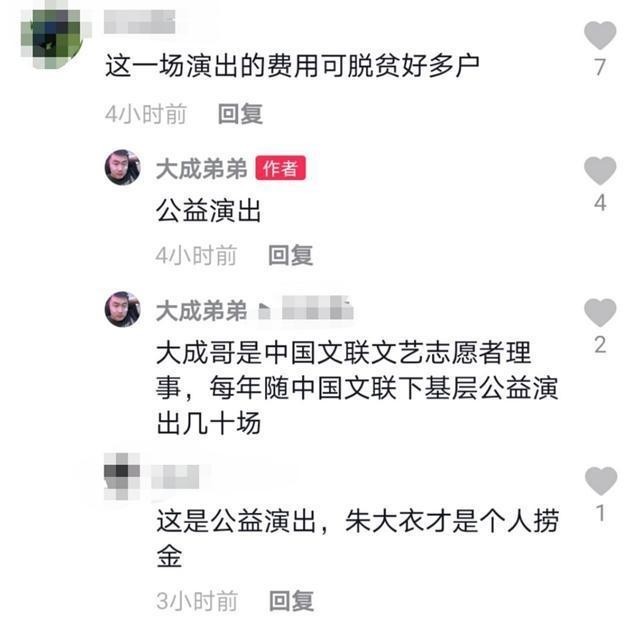Open 大成弟弟 username with 作者 badge
This screenshot has height=624, width=640.
tap(202, 169)
